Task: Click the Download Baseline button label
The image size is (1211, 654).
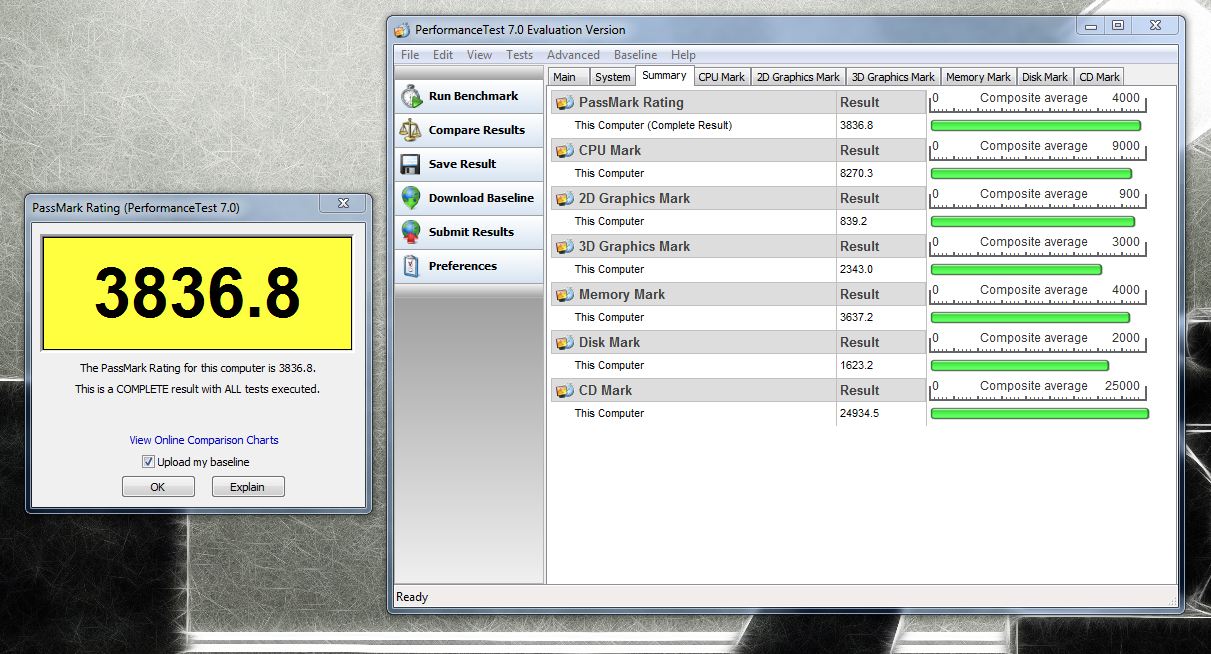Action: coord(481,198)
